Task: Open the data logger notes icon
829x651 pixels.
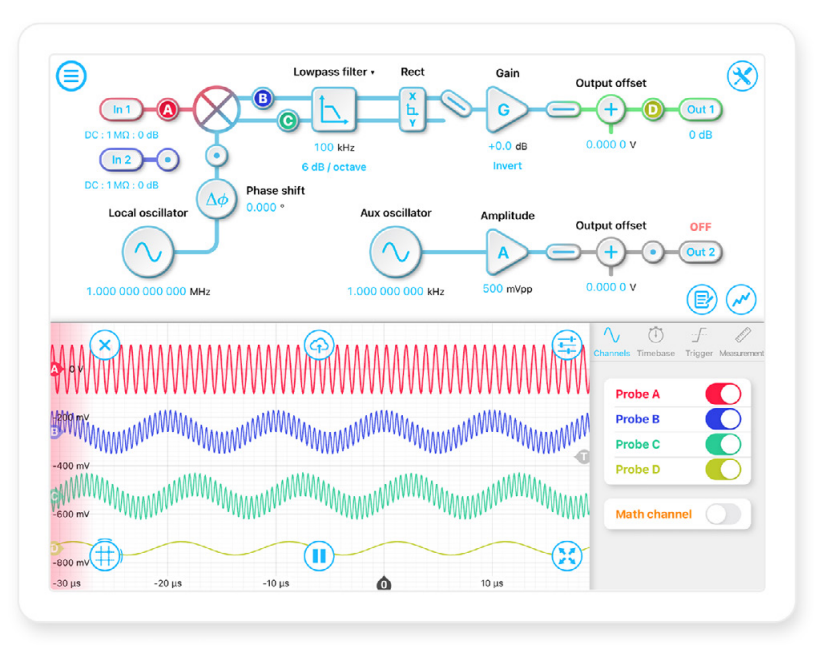Action: coord(702,298)
